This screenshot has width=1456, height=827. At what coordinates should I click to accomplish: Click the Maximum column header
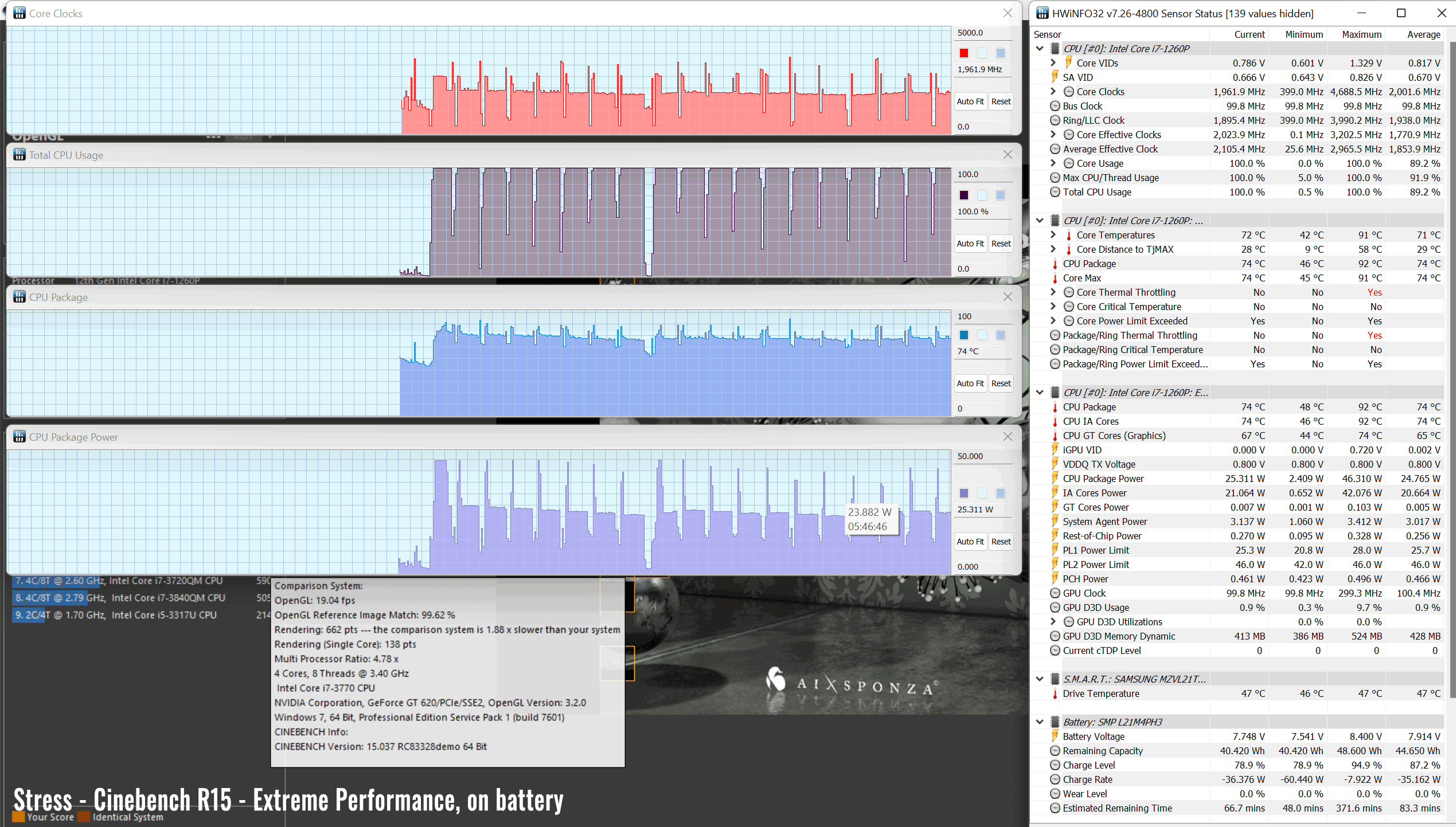click(x=1356, y=34)
